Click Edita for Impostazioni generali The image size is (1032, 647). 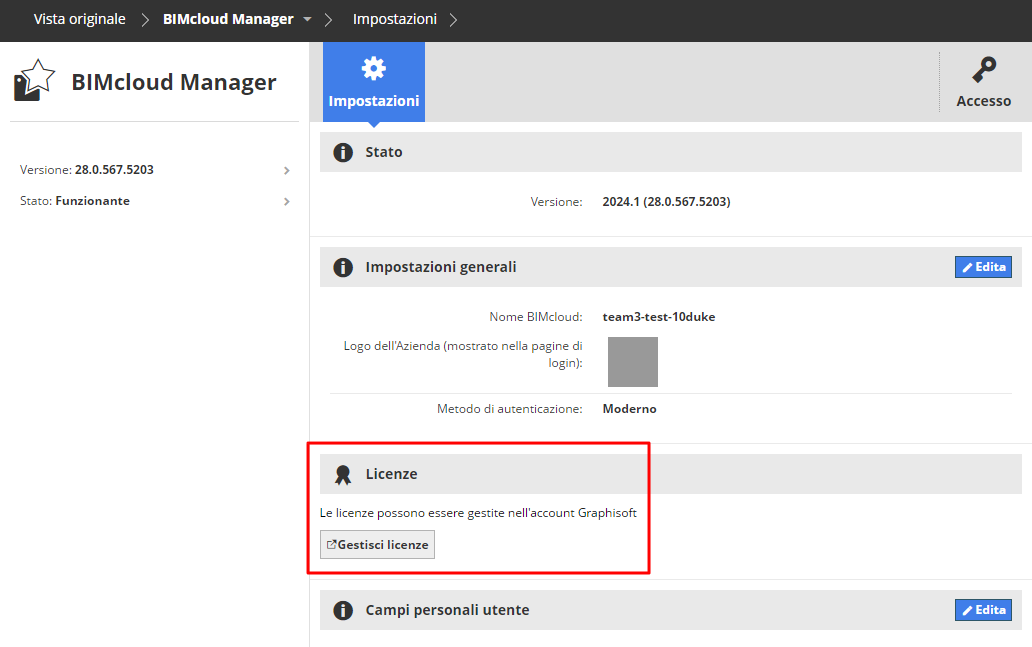(983, 267)
